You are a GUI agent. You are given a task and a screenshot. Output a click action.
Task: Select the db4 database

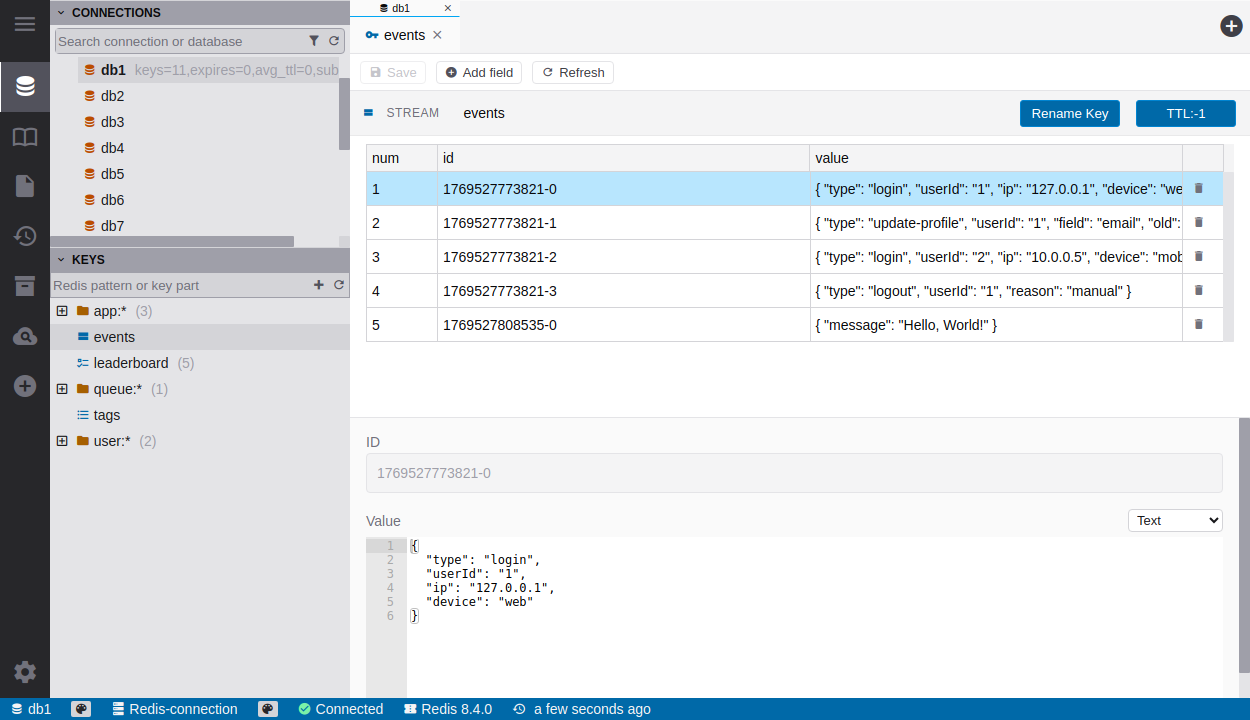coord(112,148)
